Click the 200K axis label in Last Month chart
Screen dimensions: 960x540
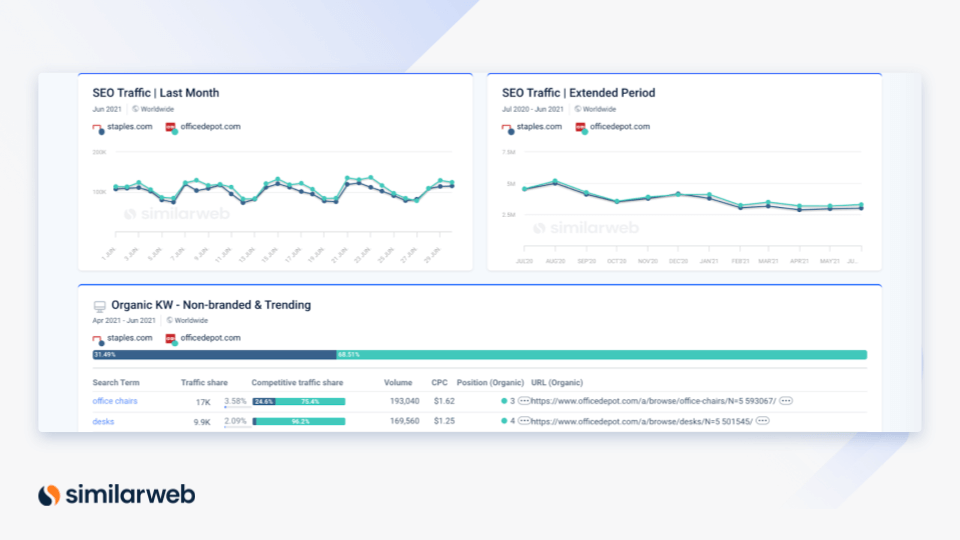[99, 152]
